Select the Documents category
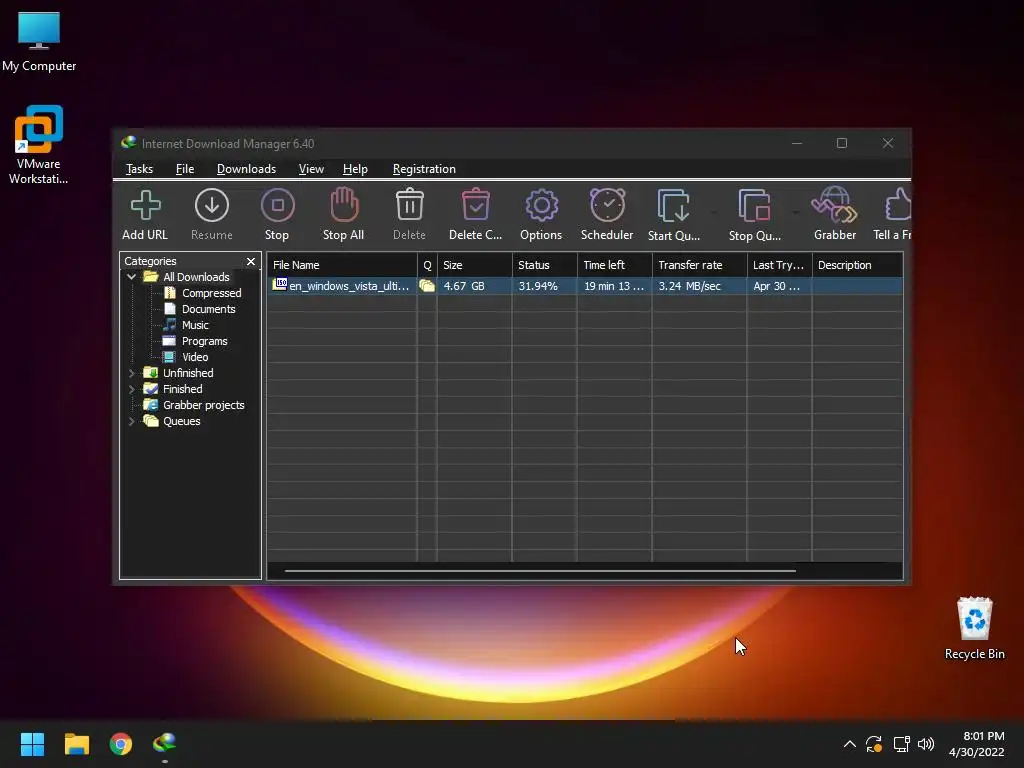The image size is (1024, 768). [x=208, y=309]
